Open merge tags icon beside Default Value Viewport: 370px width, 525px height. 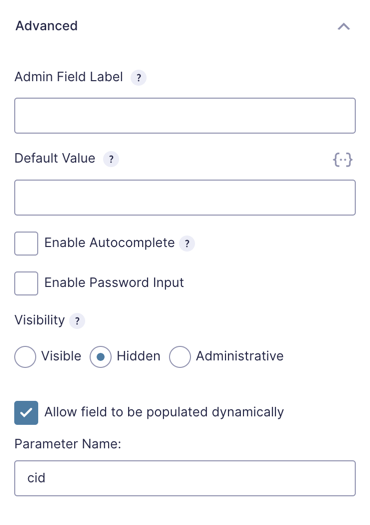pyautogui.click(x=342, y=160)
